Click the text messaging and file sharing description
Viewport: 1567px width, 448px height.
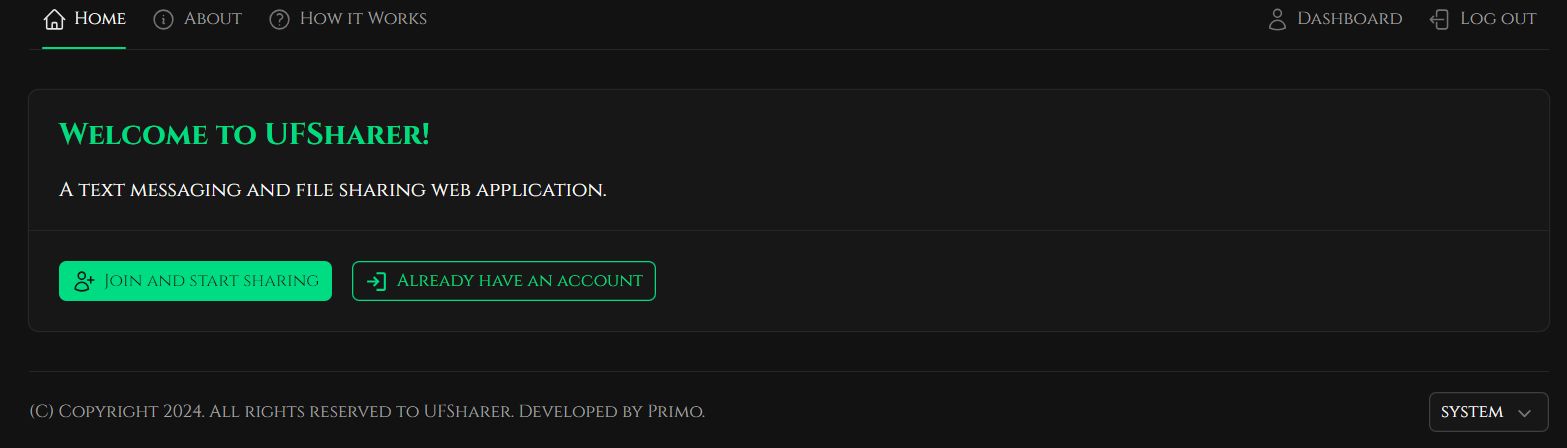[x=333, y=189]
